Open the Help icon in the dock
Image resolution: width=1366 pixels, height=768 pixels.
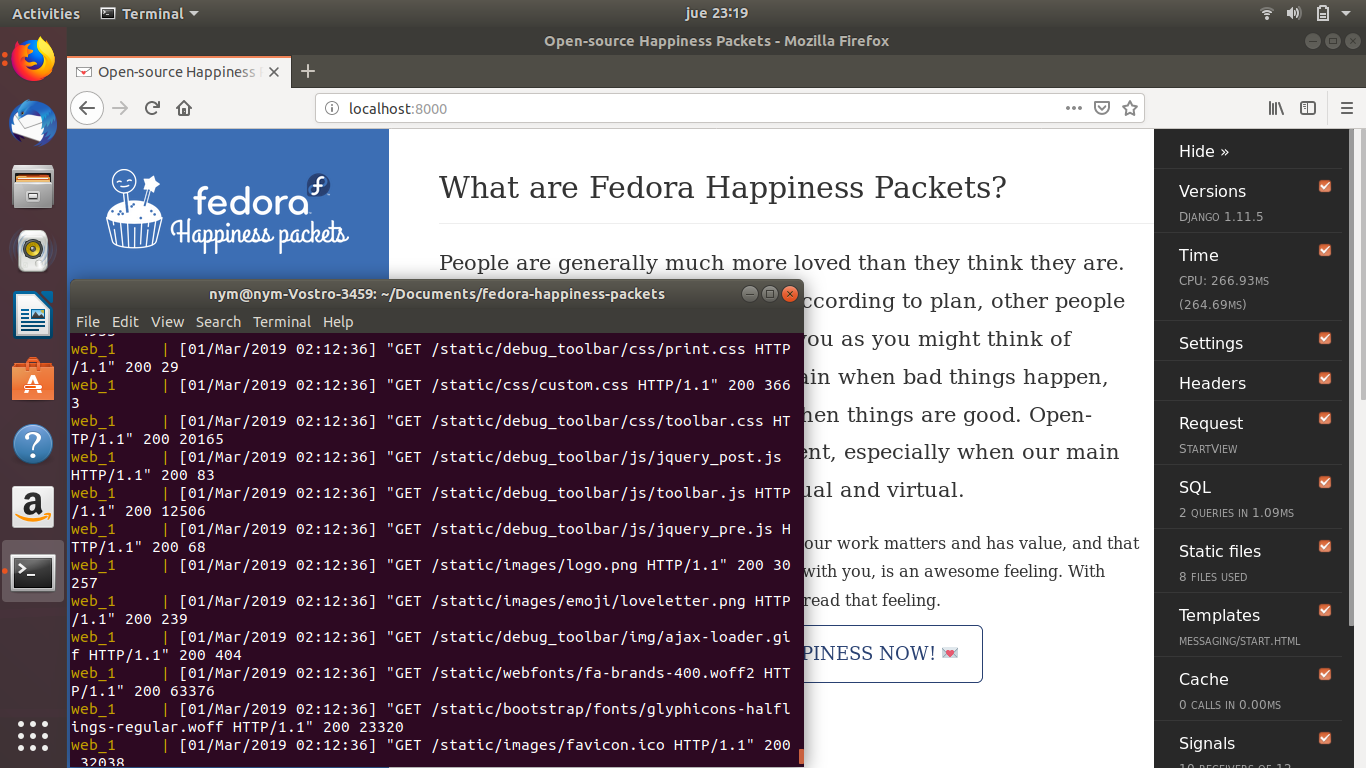point(33,444)
